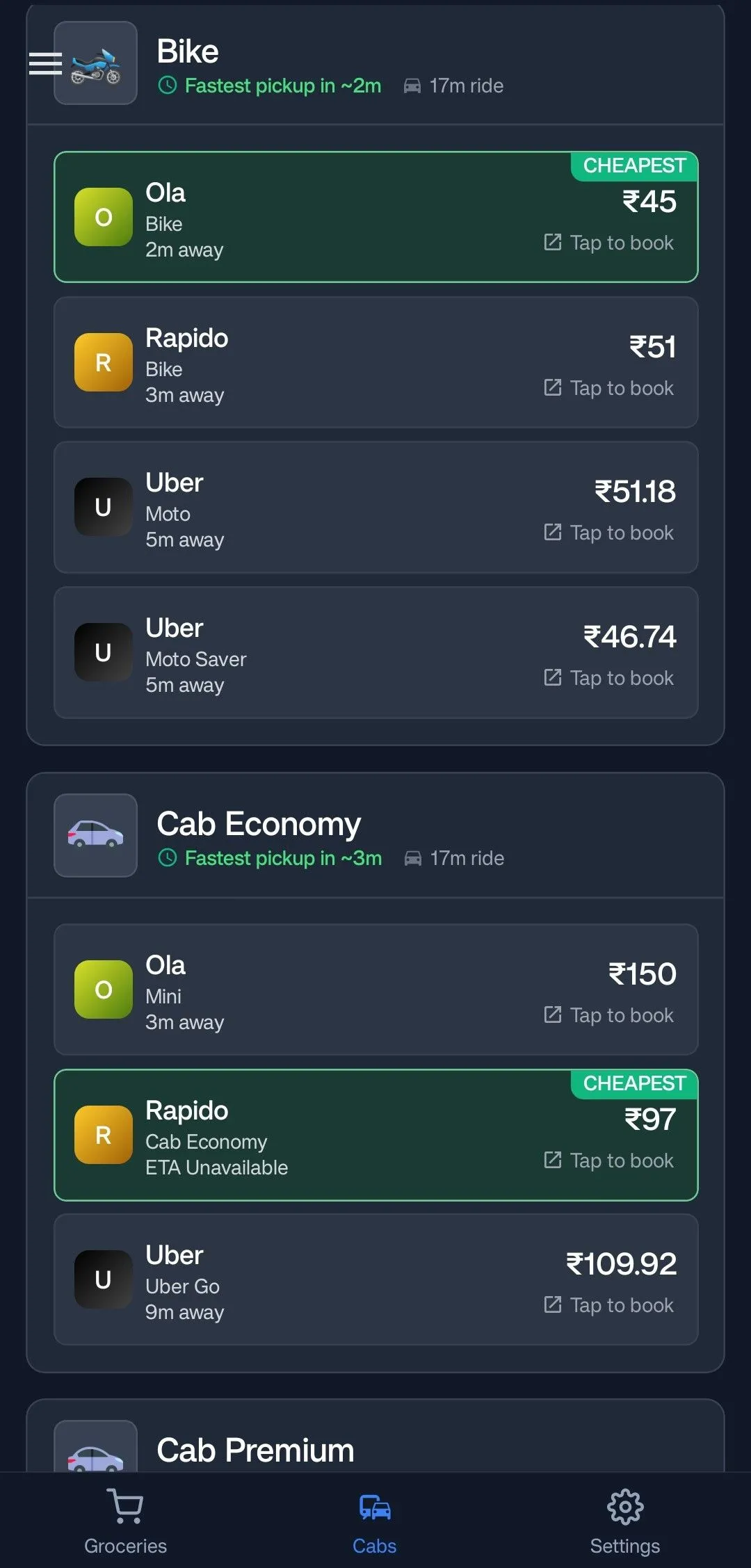
Task: Click the Bike category motorcycle icon
Action: pos(96,64)
